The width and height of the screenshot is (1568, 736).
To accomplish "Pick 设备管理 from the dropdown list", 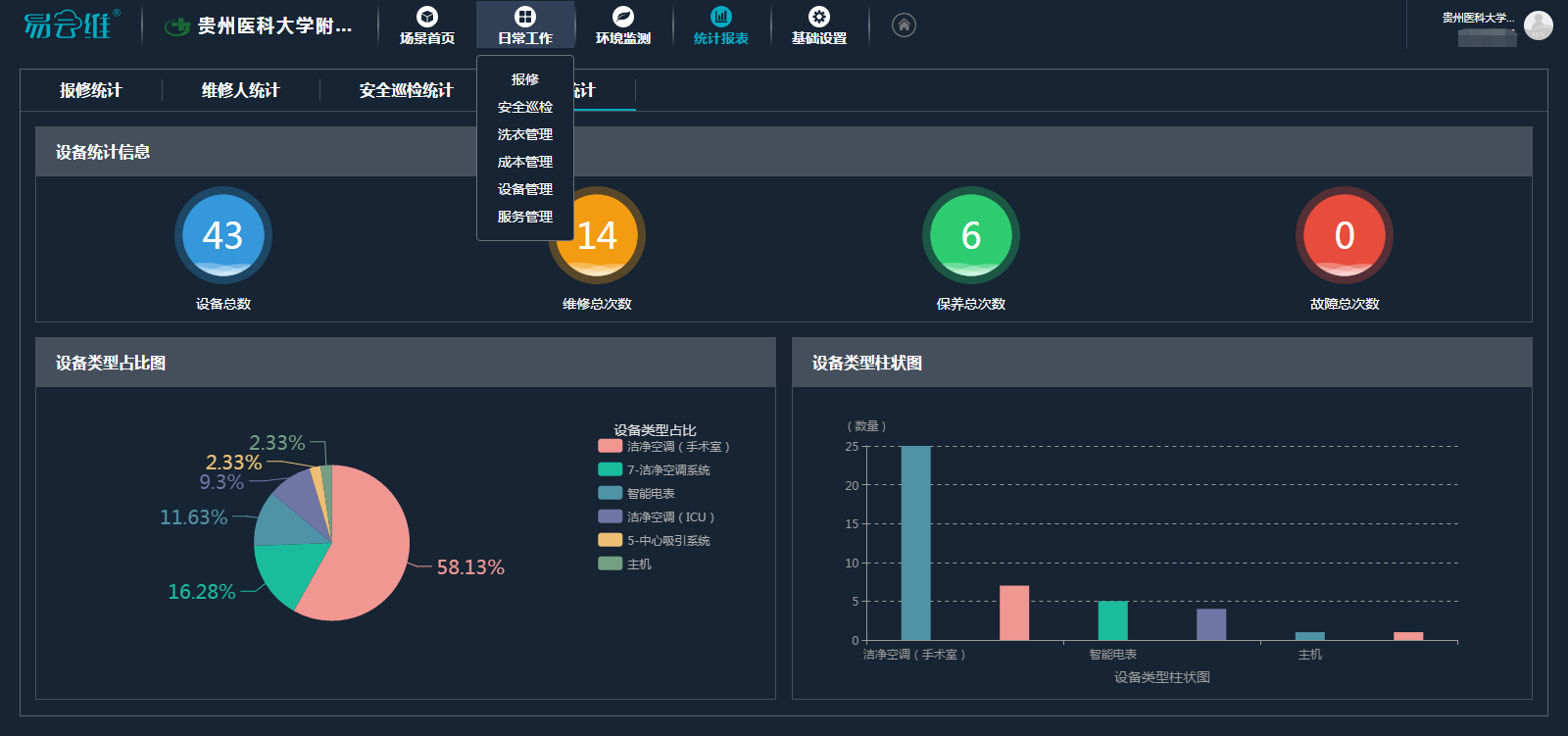I will [525, 189].
